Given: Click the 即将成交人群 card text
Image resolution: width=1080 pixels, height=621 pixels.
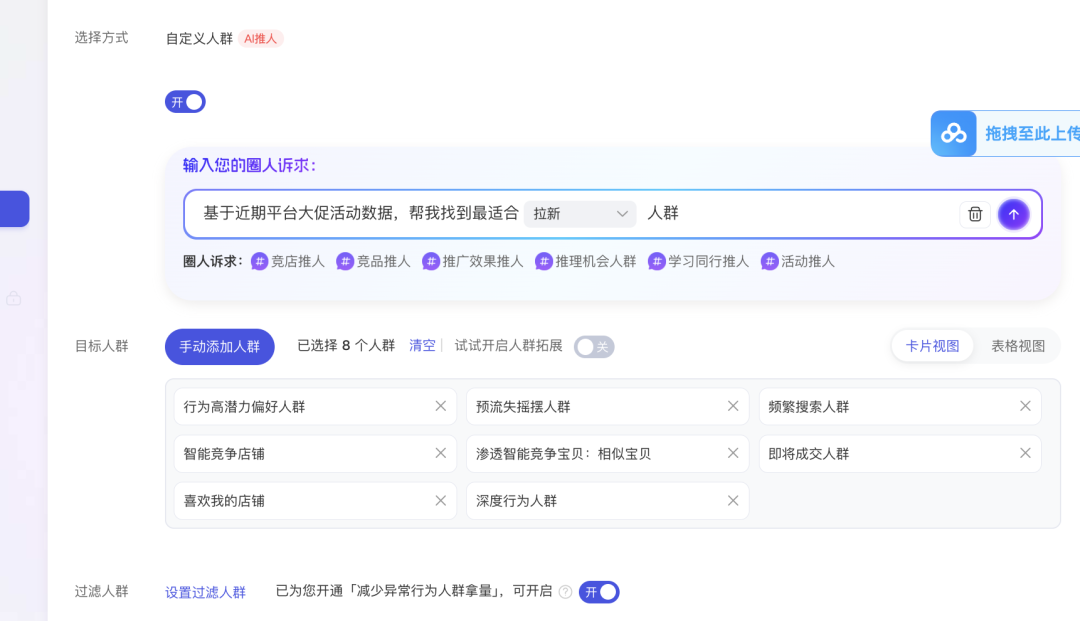Looking at the screenshot, I should (x=809, y=454).
